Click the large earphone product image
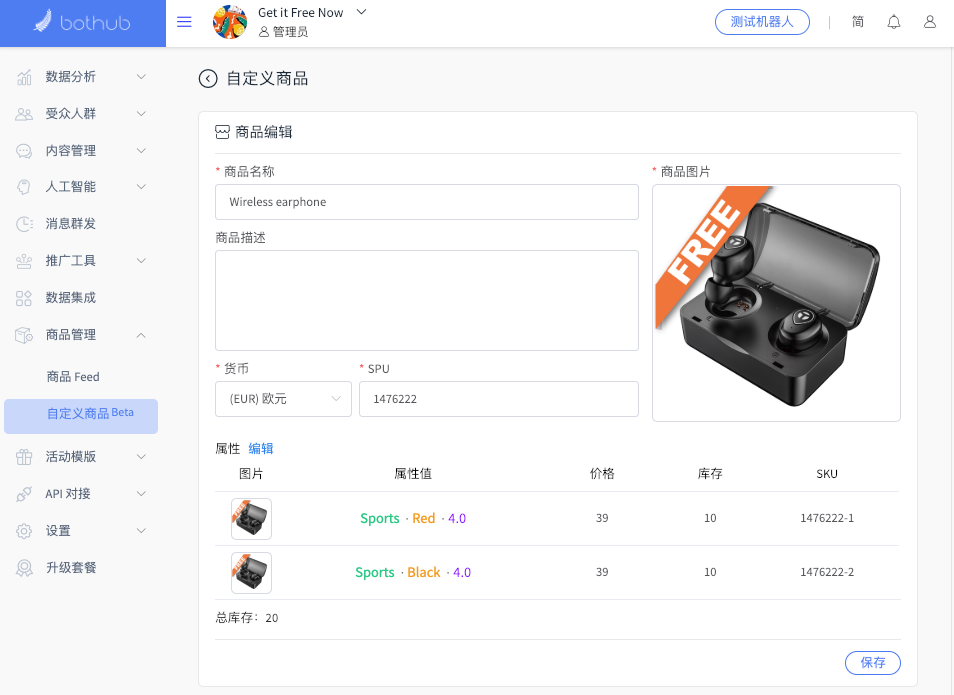This screenshot has height=695, width=954. 776,303
